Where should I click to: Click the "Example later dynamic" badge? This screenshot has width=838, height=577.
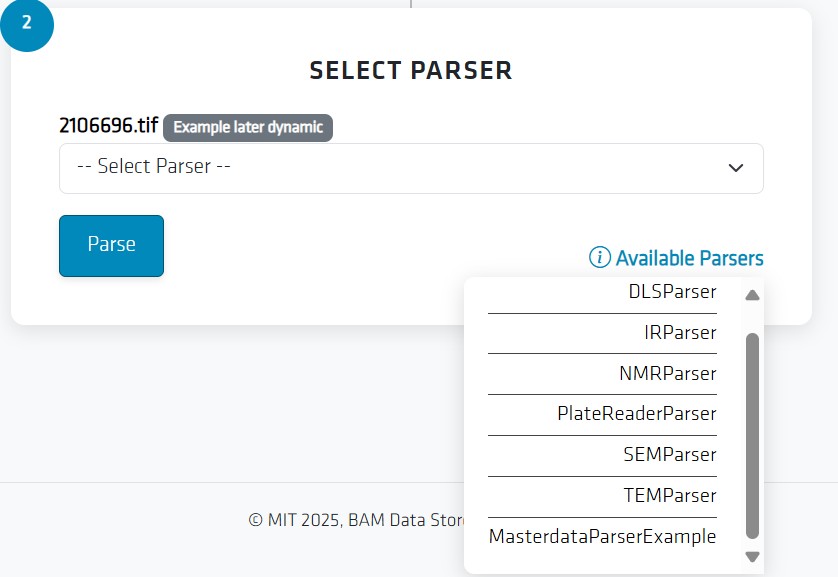tap(248, 128)
